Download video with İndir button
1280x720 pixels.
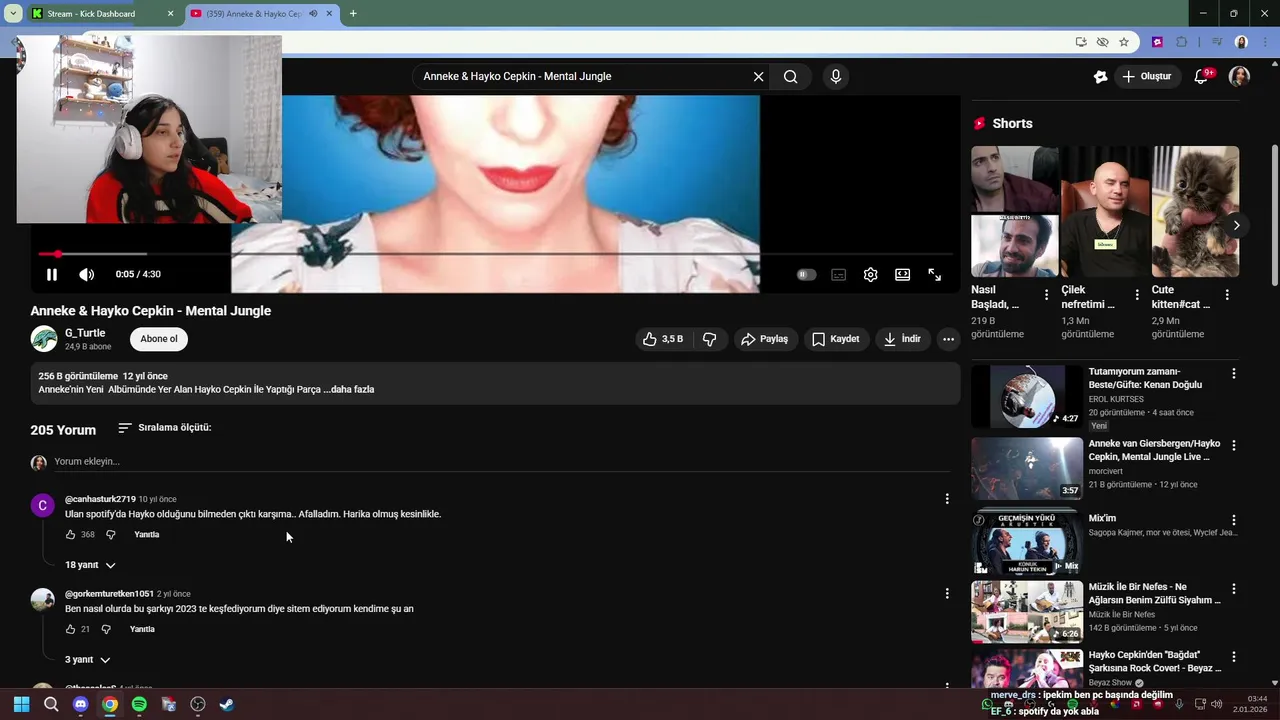click(x=902, y=339)
